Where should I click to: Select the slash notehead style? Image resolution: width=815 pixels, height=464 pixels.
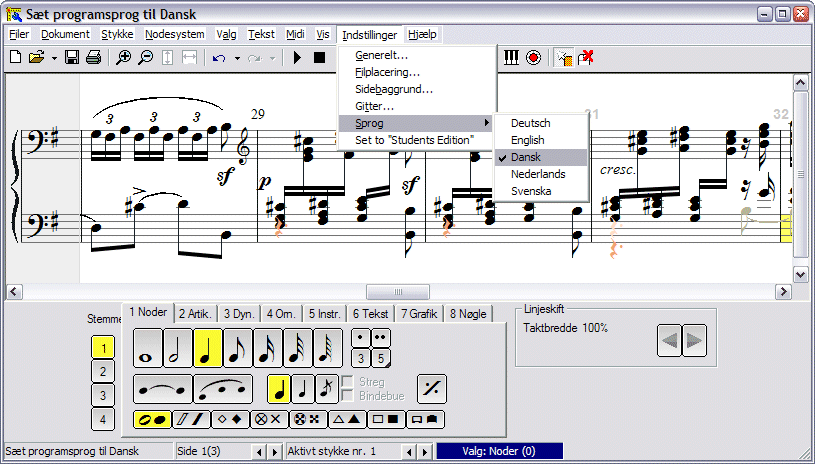(x=192, y=419)
